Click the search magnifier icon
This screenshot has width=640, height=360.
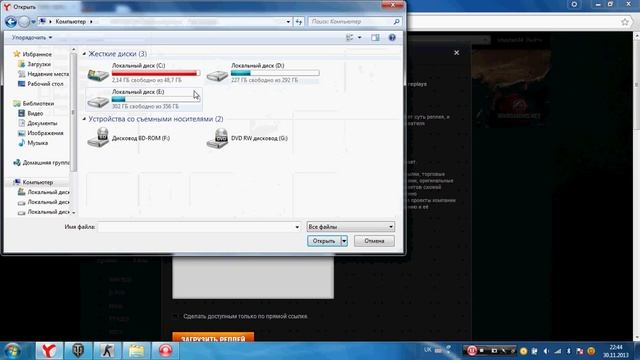(x=396, y=22)
